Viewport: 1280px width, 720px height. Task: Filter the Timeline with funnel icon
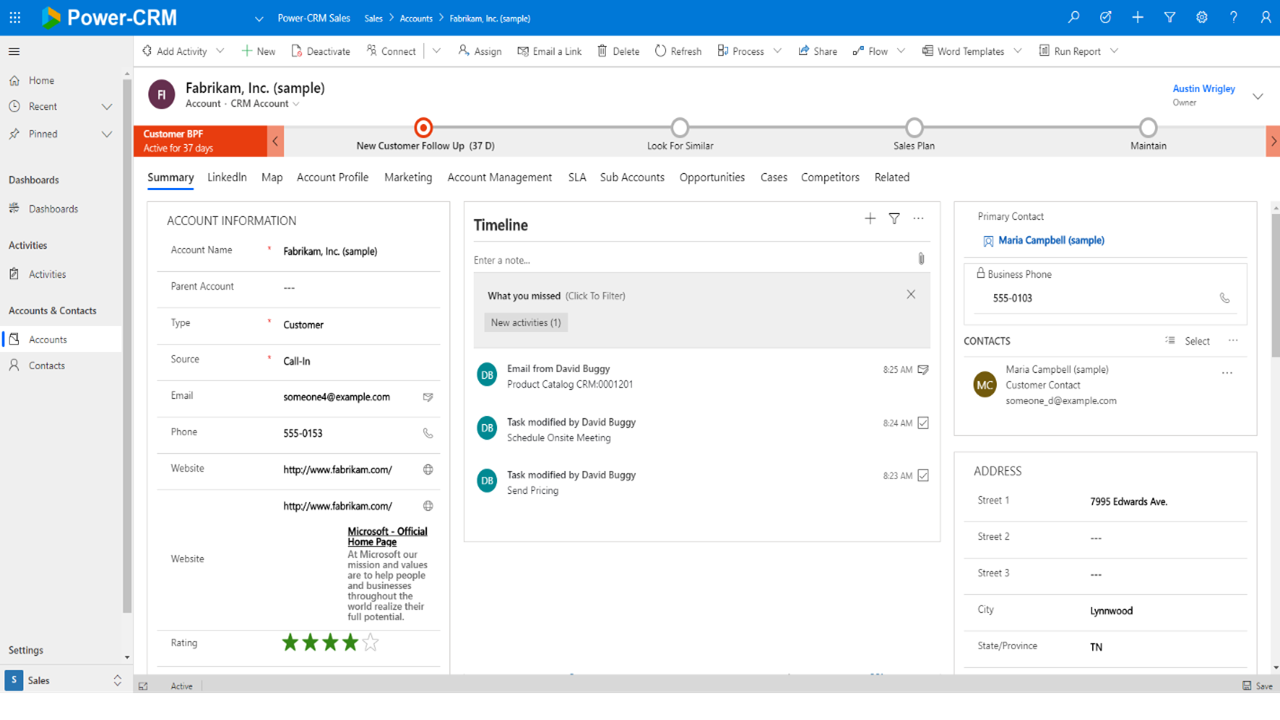pos(895,218)
